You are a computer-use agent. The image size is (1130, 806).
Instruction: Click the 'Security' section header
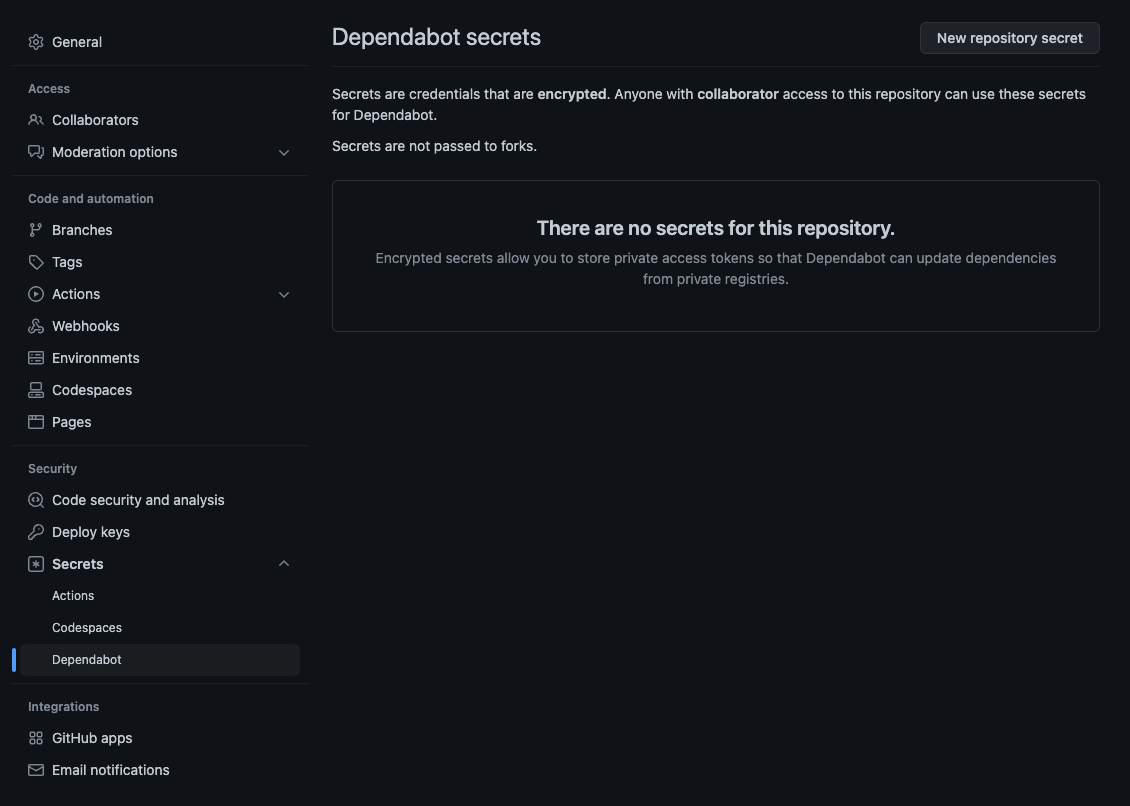[53, 469]
